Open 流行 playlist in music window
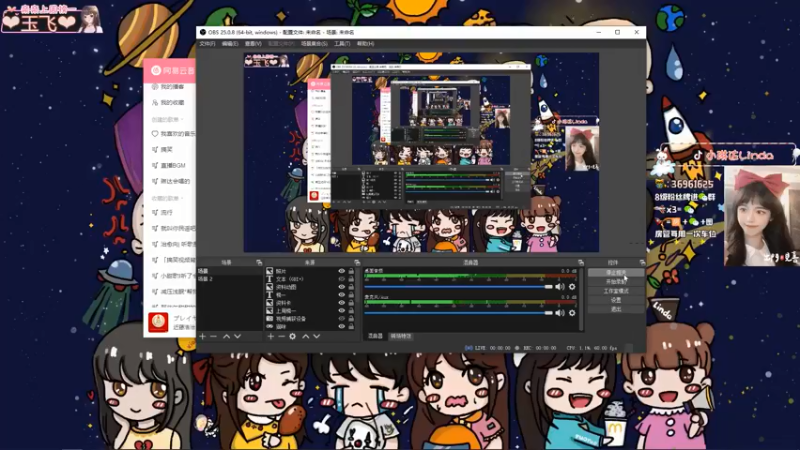The width and height of the screenshot is (800, 450). click(166, 212)
